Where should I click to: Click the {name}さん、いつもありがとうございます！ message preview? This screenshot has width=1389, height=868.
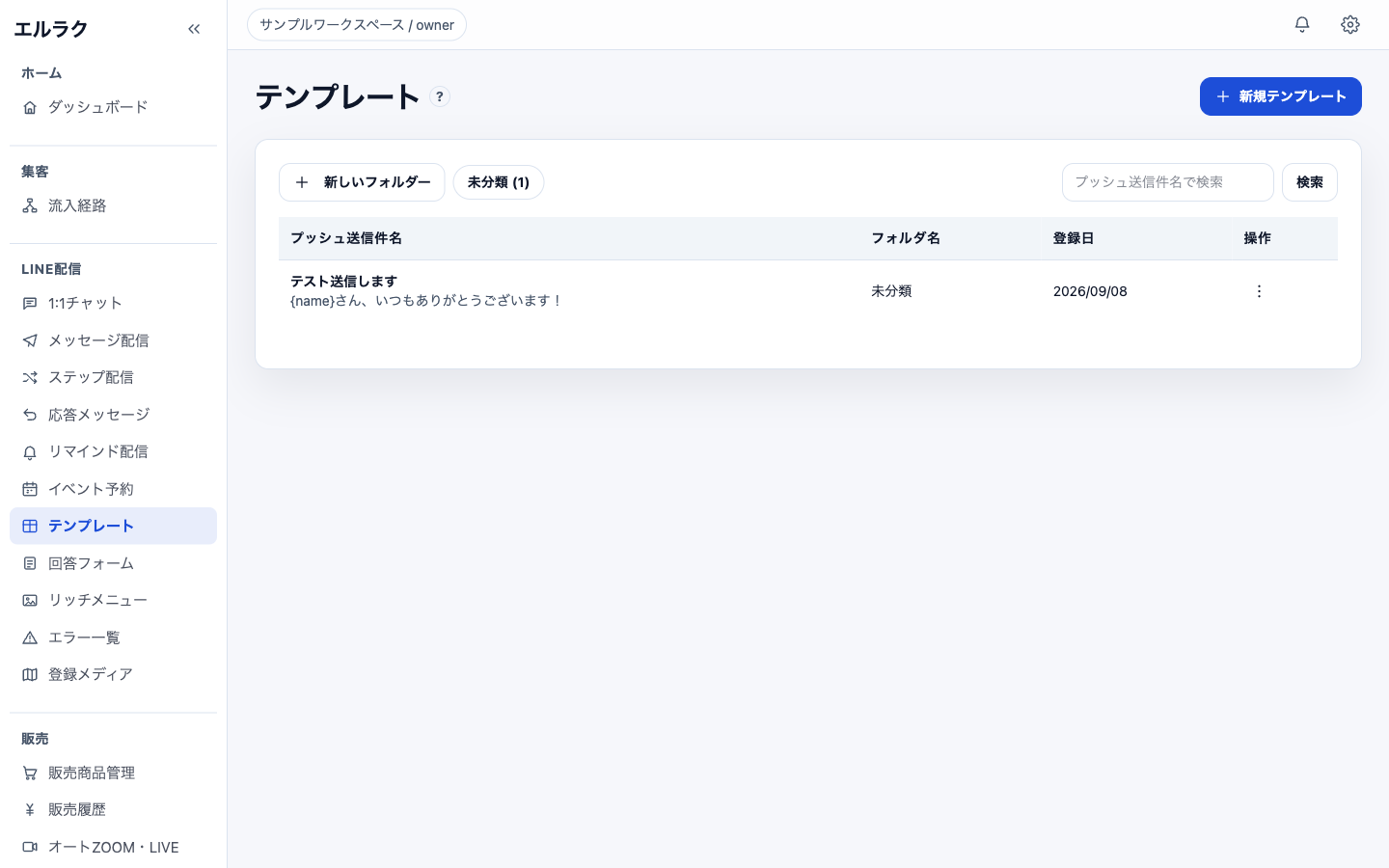[426, 301]
